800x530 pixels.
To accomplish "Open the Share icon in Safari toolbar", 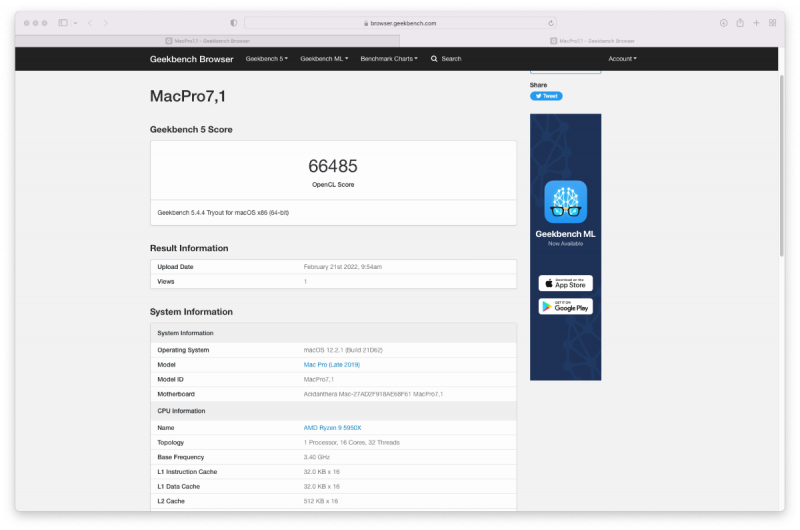I will coord(740,23).
